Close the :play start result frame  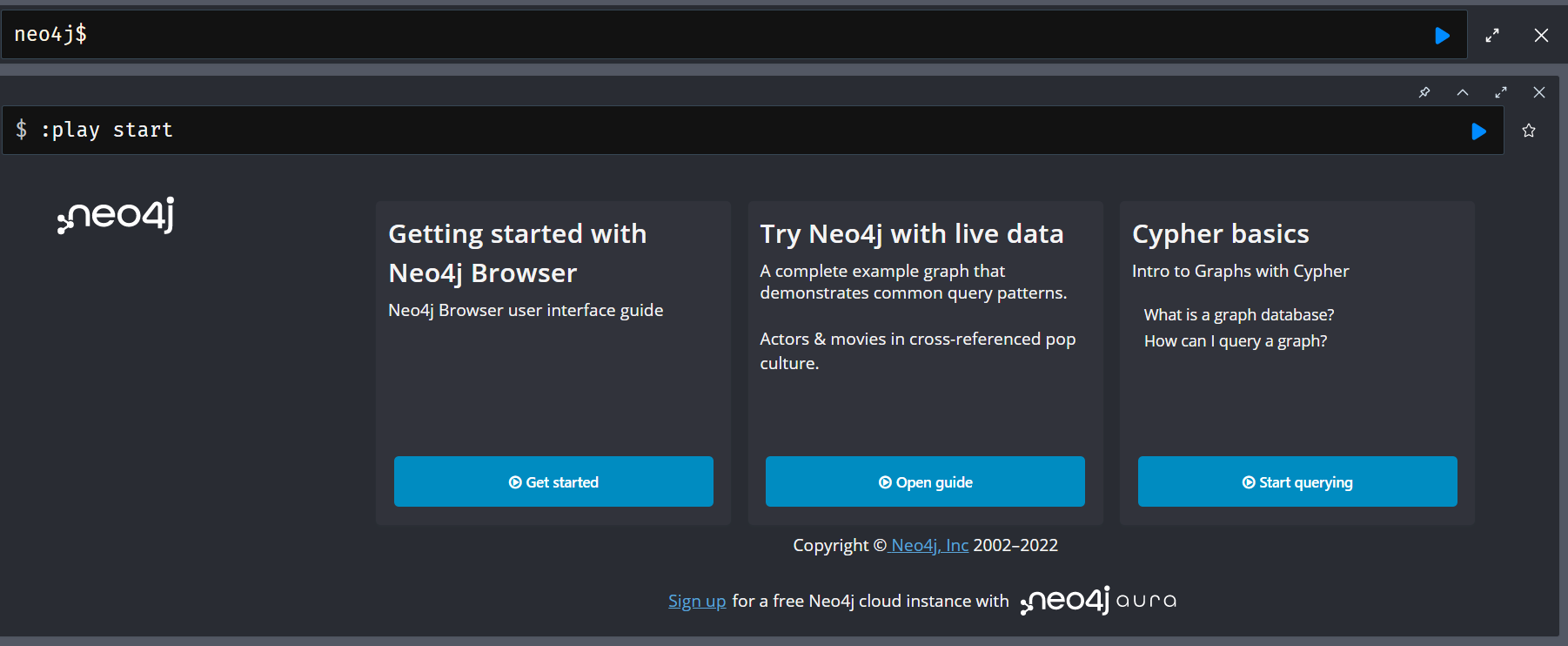(1539, 92)
